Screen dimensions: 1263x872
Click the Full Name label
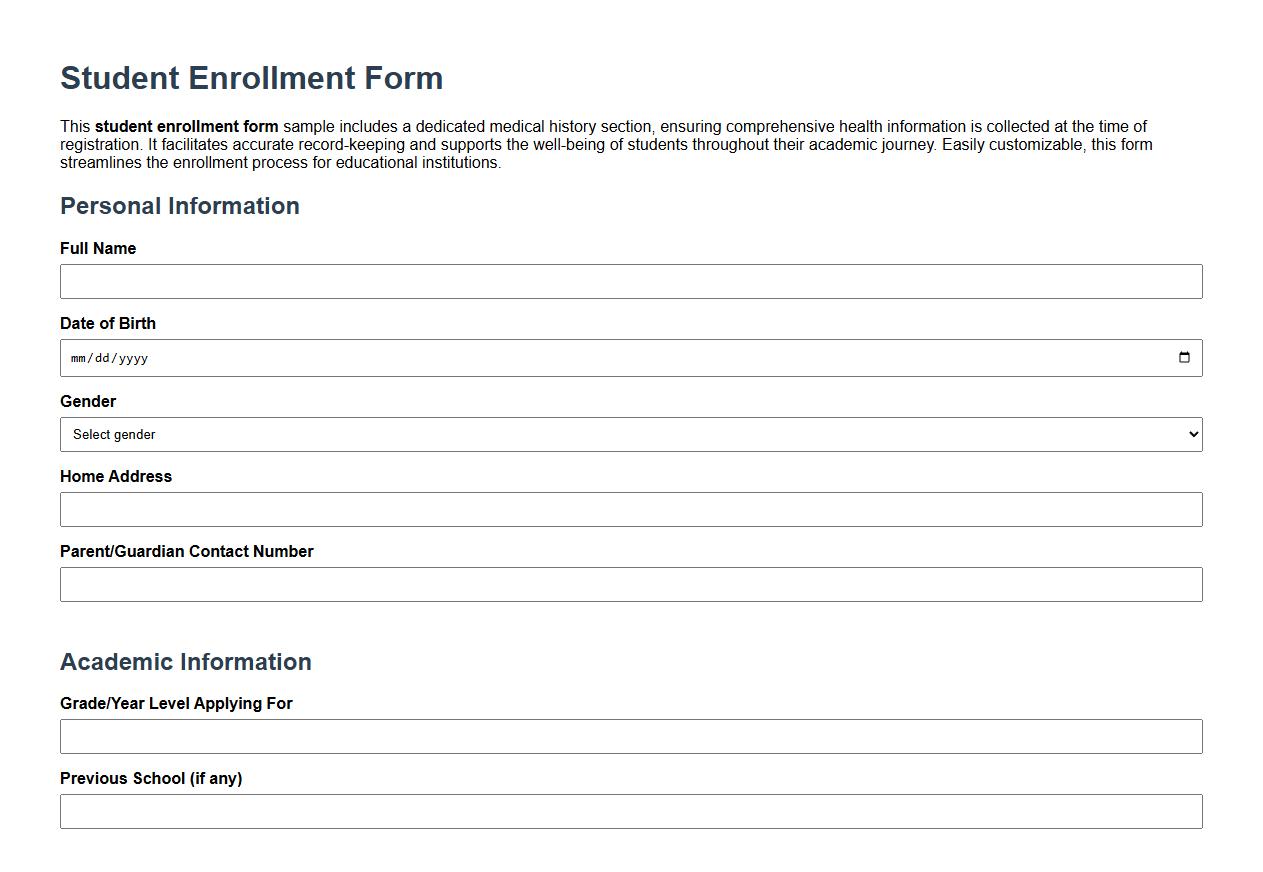(x=98, y=248)
